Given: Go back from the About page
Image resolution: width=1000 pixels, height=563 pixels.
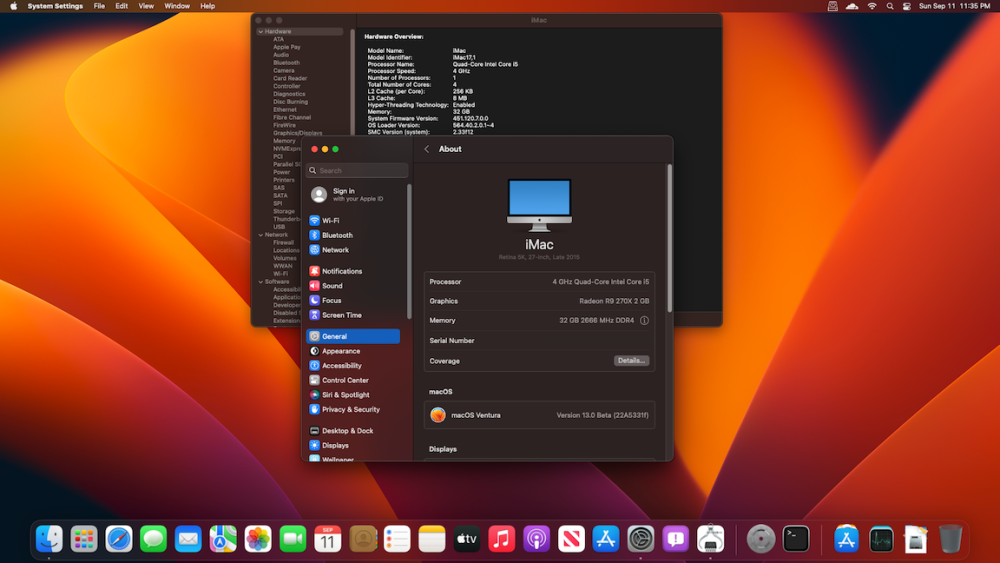Looking at the screenshot, I should pyautogui.click(x=427, y=149).
